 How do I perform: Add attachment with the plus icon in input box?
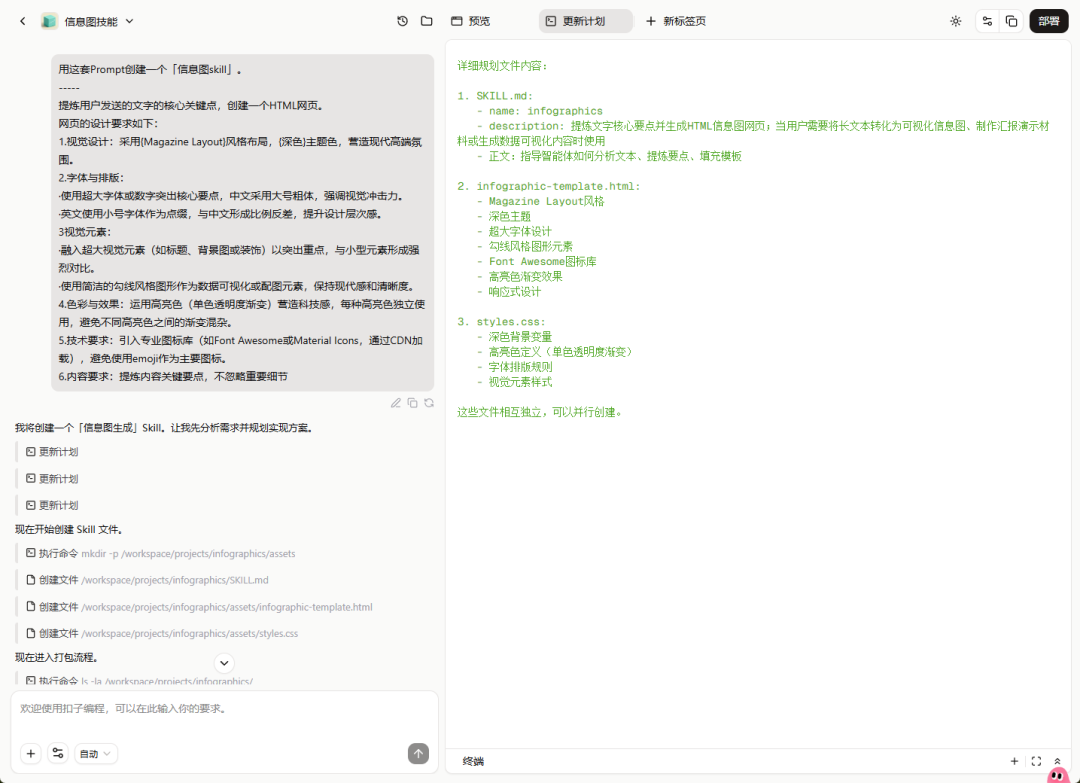point(30,753)
